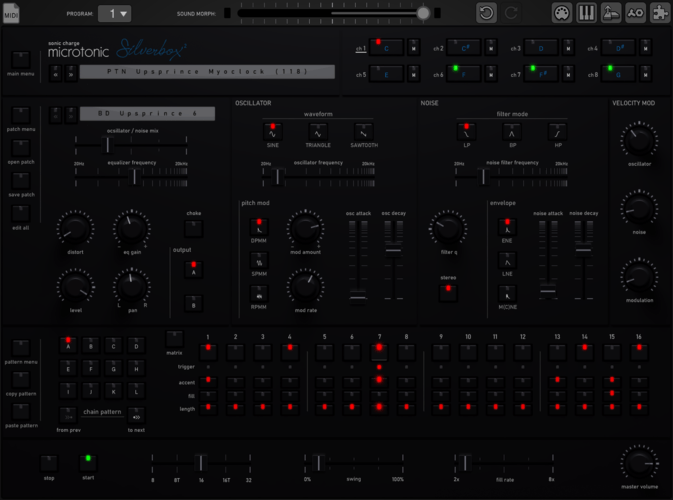Screen dimensions: 673x500
Task: Toggle the edit all button
Action: (21, 213)
